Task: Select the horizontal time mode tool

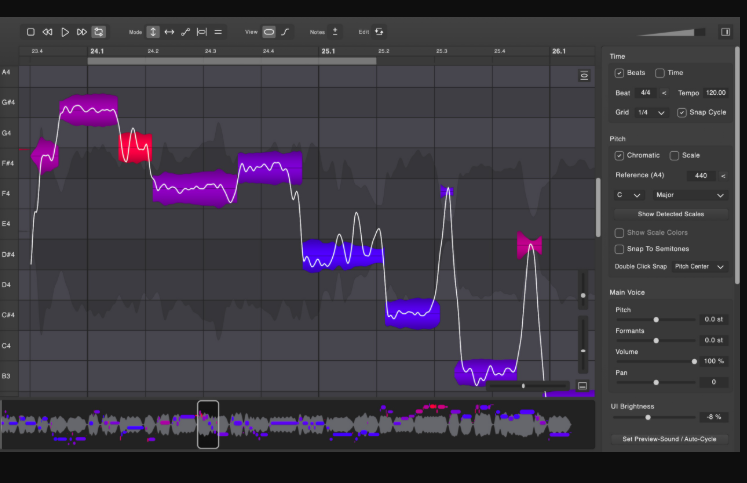Action: point(169,32)
